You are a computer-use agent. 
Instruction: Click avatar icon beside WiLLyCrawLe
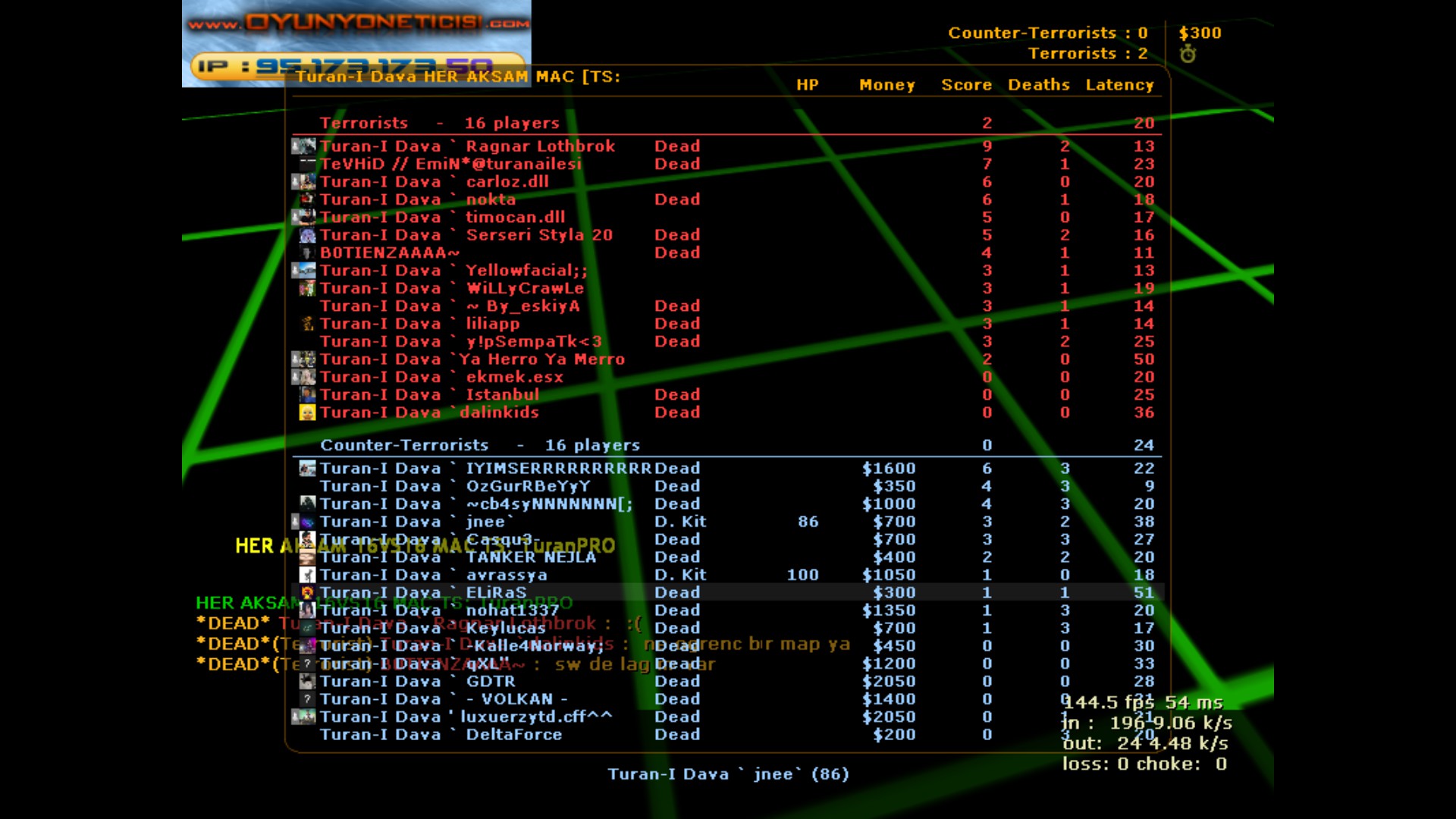[307, 287]
